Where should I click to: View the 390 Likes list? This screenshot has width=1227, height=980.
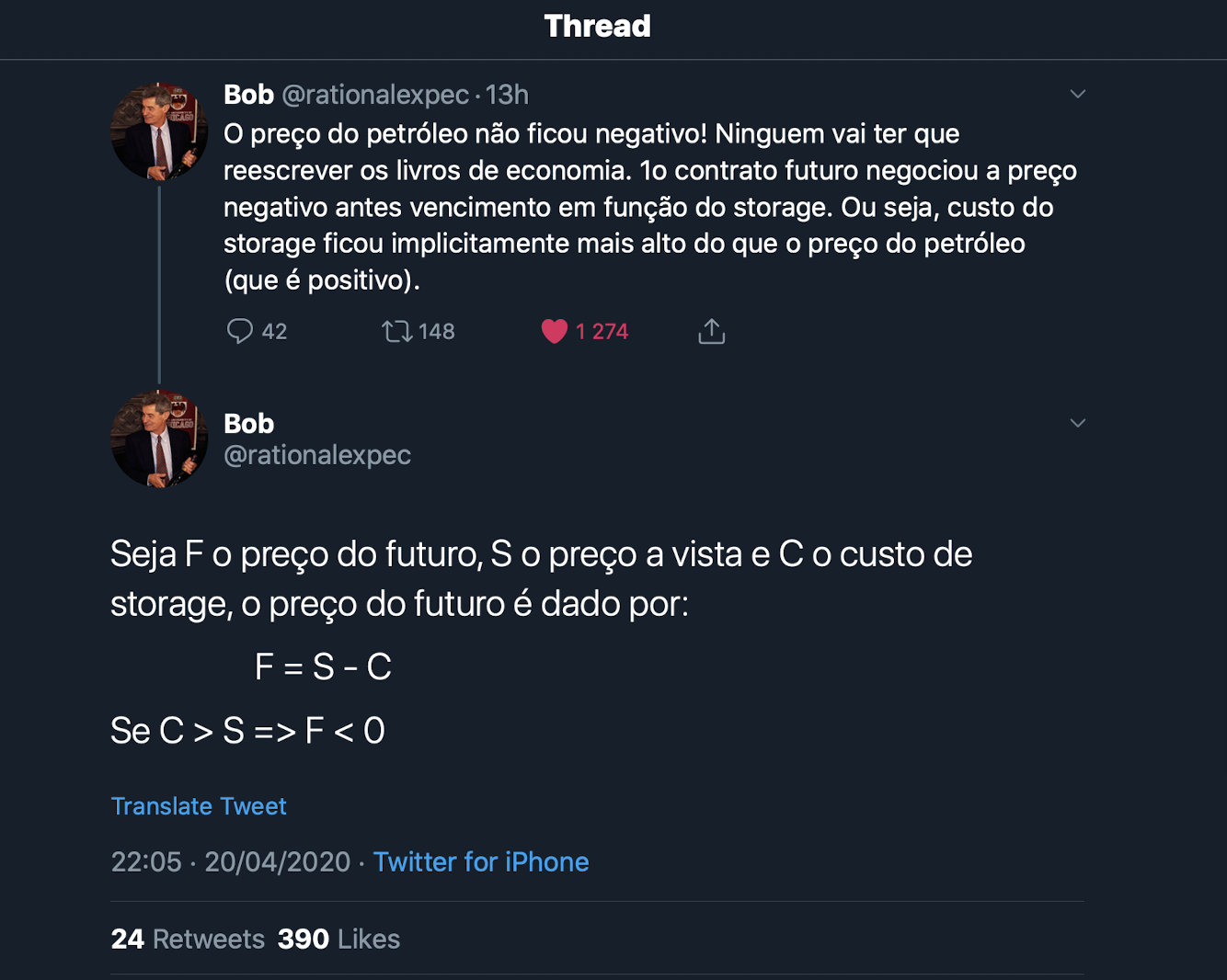coord(338,939)
